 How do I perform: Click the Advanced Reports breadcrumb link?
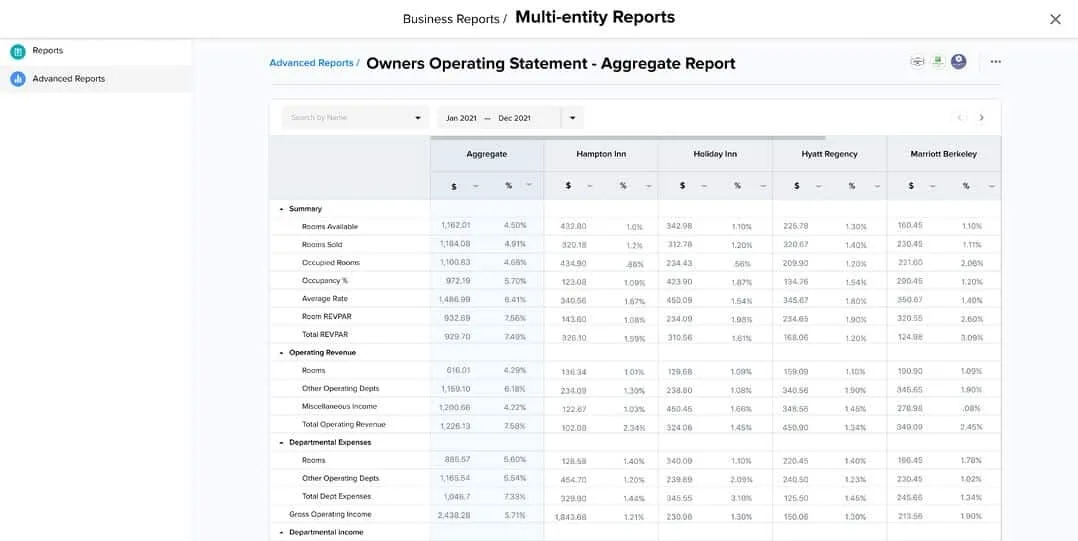(311, 63)
